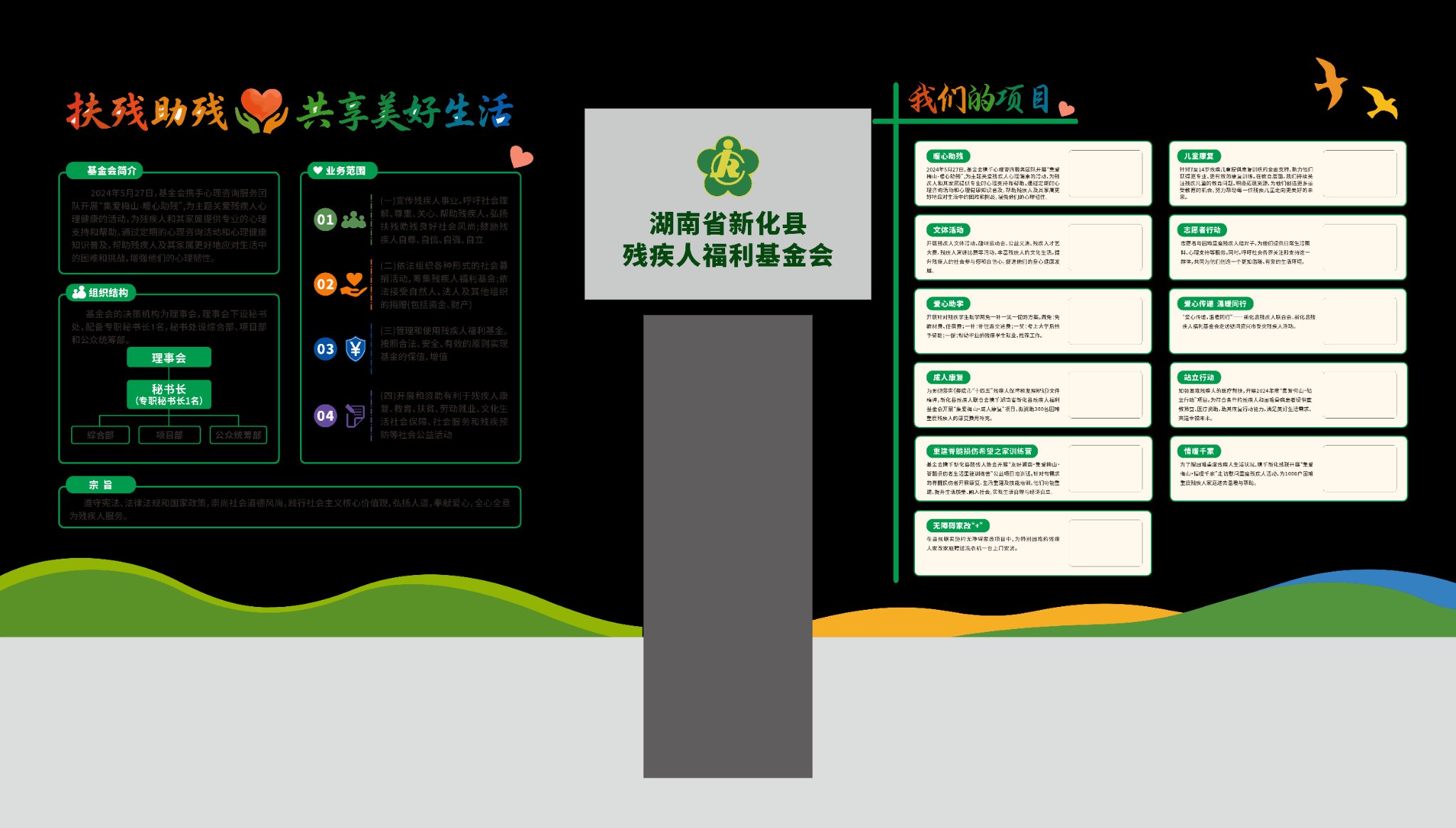This screenshot has width=1456, height=828.
Task: Click the paragraph starting (三)管理和使用
Action: pyautogui.click(x=444, y=344)
